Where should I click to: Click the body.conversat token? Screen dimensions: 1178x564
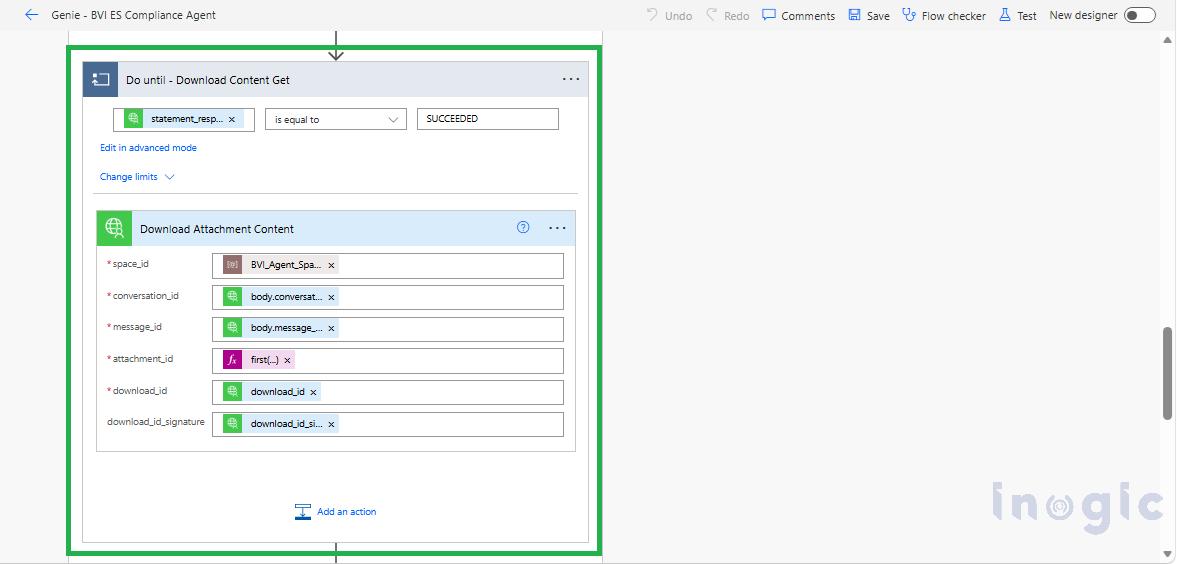(x=281, y=297)
